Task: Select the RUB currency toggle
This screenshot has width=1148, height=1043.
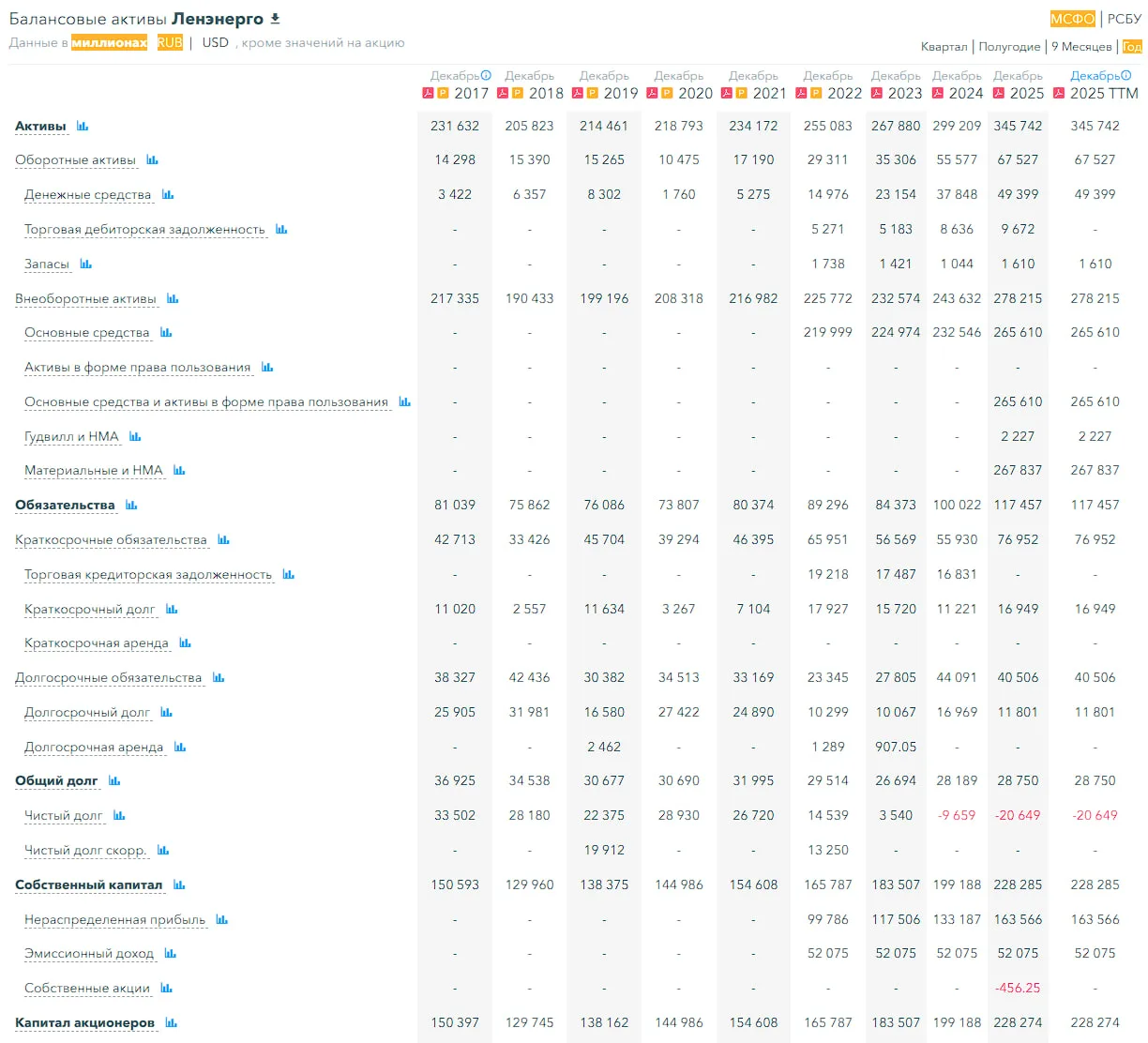Action: [170, 42]
